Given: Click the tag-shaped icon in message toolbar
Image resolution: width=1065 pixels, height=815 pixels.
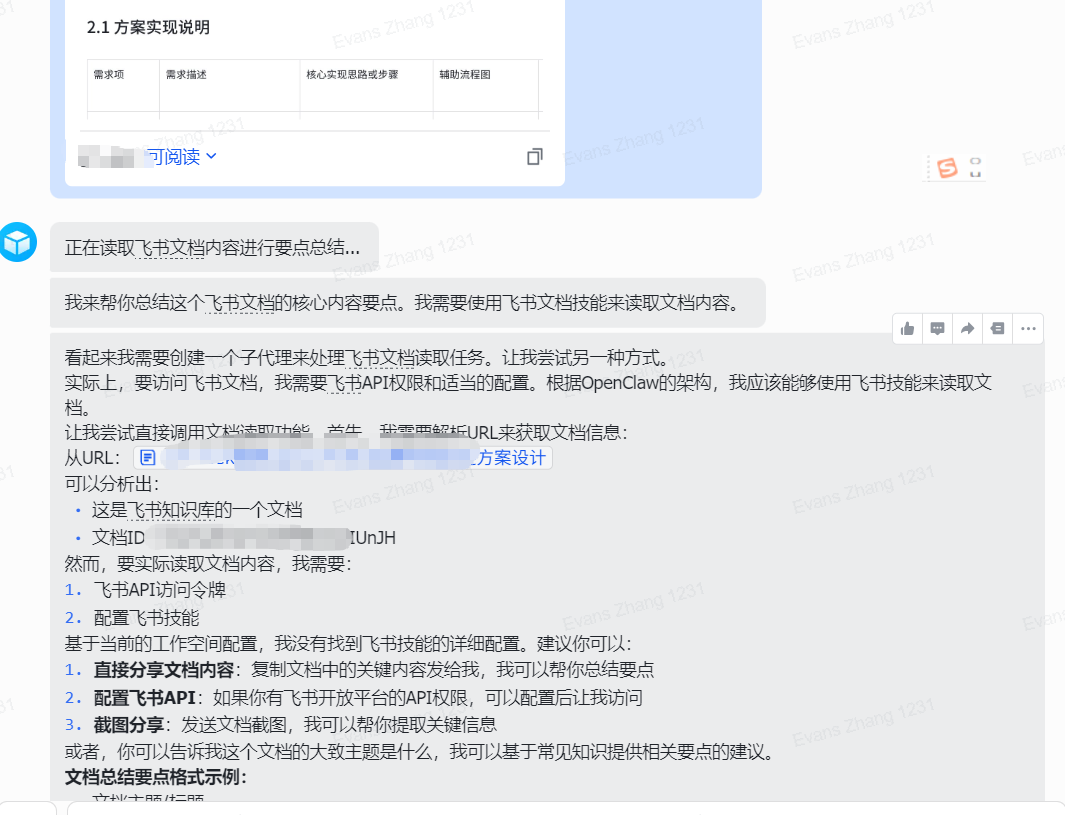Looking at the screenshot, I should click(x=997, y=329).
